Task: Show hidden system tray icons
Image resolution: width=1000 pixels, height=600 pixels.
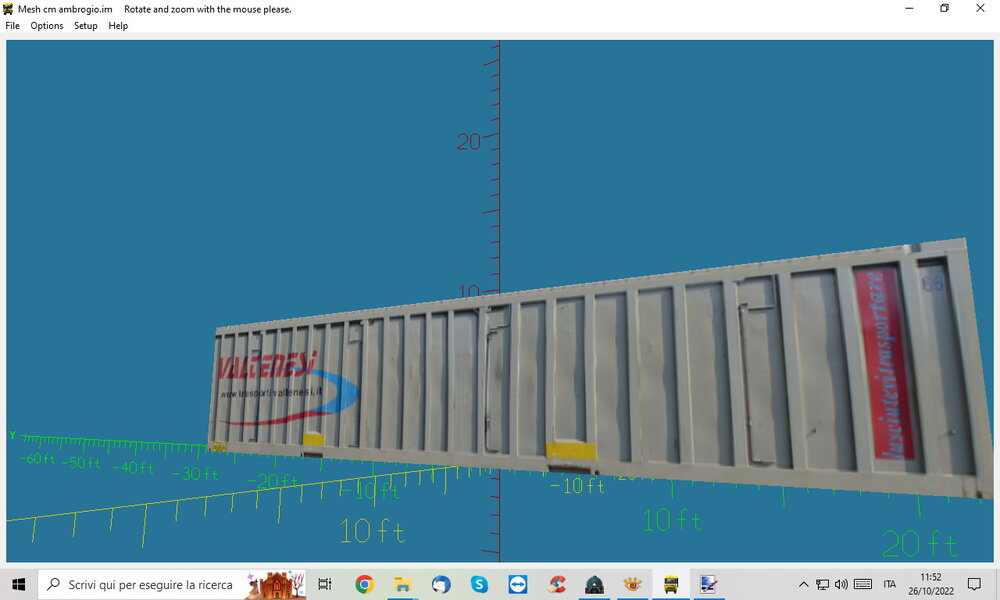Action: tap(804, 584)
